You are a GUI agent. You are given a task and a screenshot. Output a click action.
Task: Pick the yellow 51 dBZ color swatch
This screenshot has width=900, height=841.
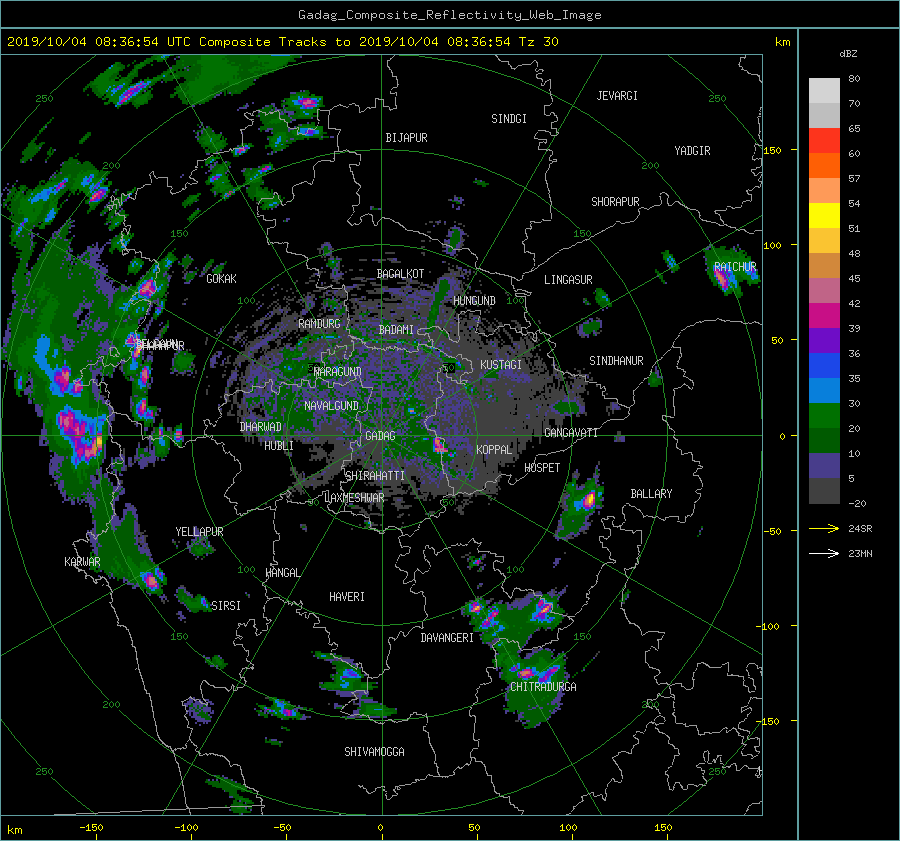pyautogui.click(x=824, y=216)
